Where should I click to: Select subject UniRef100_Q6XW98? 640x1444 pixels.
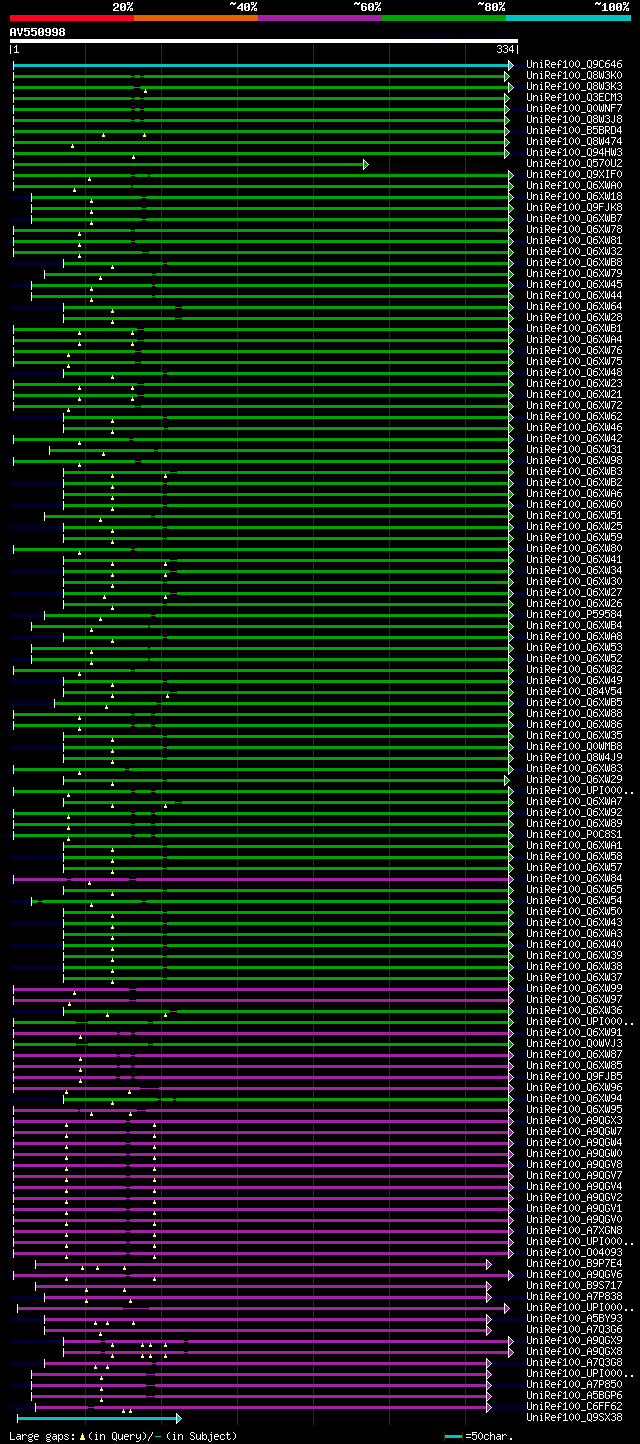574,461
